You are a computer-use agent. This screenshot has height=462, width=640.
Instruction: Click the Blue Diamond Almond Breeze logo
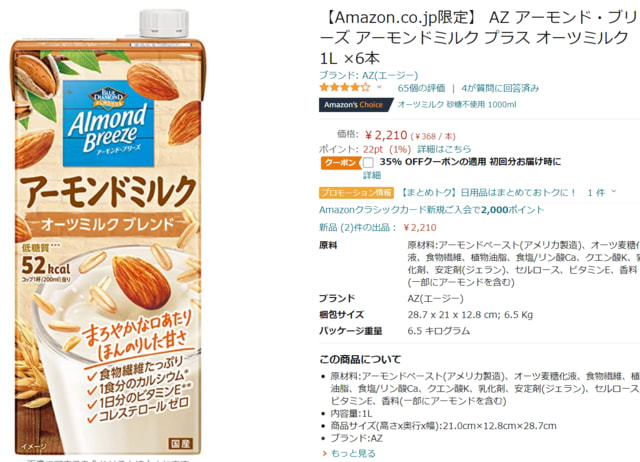point(108,124)
